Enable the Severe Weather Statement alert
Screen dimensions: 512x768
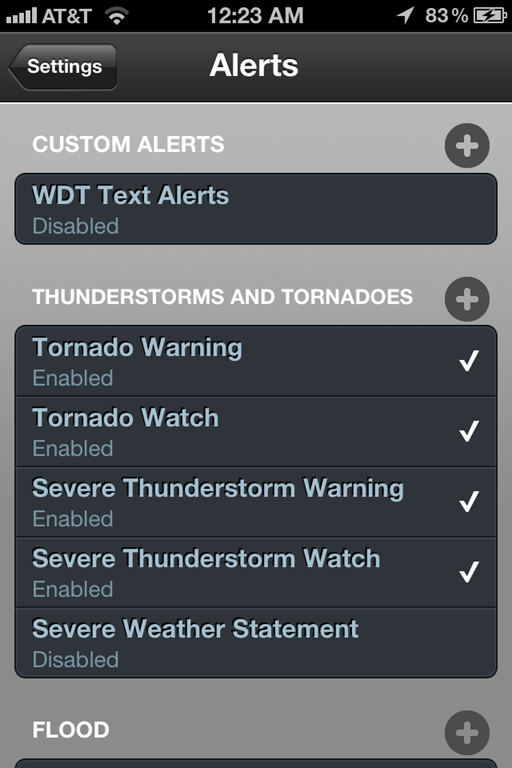pyautogui.click(x=256, y=643)
